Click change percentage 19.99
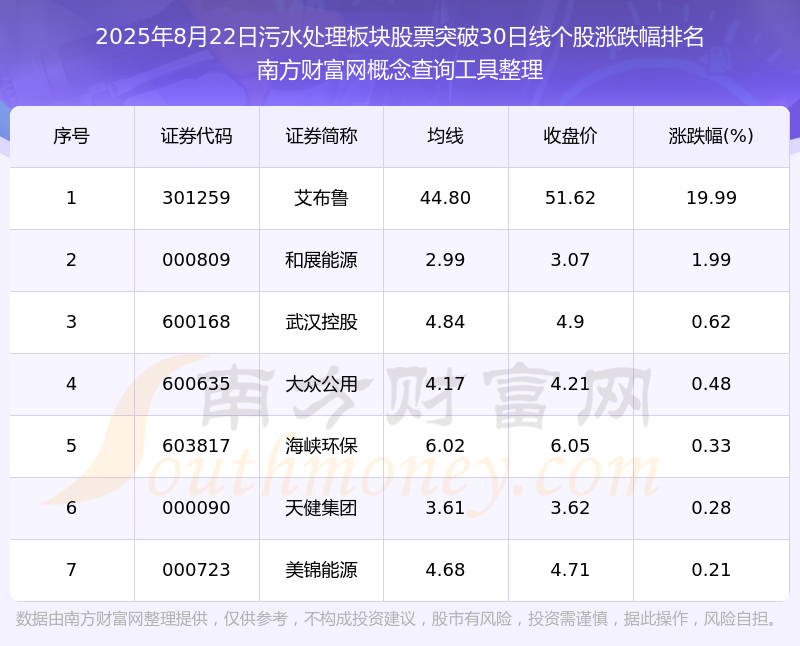The height and width of the screenshot is (646, 800). (711, 198)
